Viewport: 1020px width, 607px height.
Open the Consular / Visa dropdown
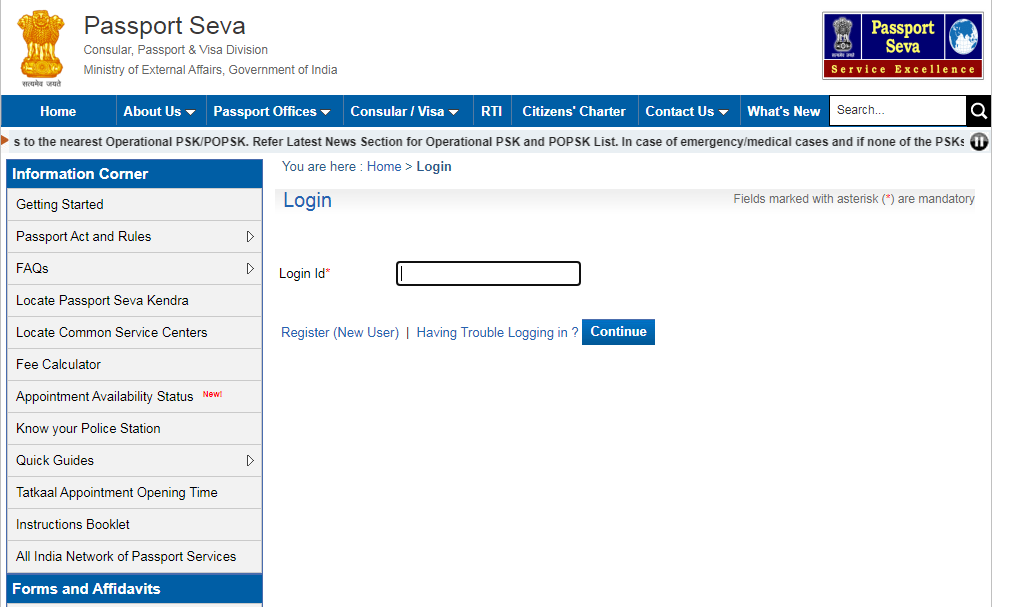(x=401, y=110)
